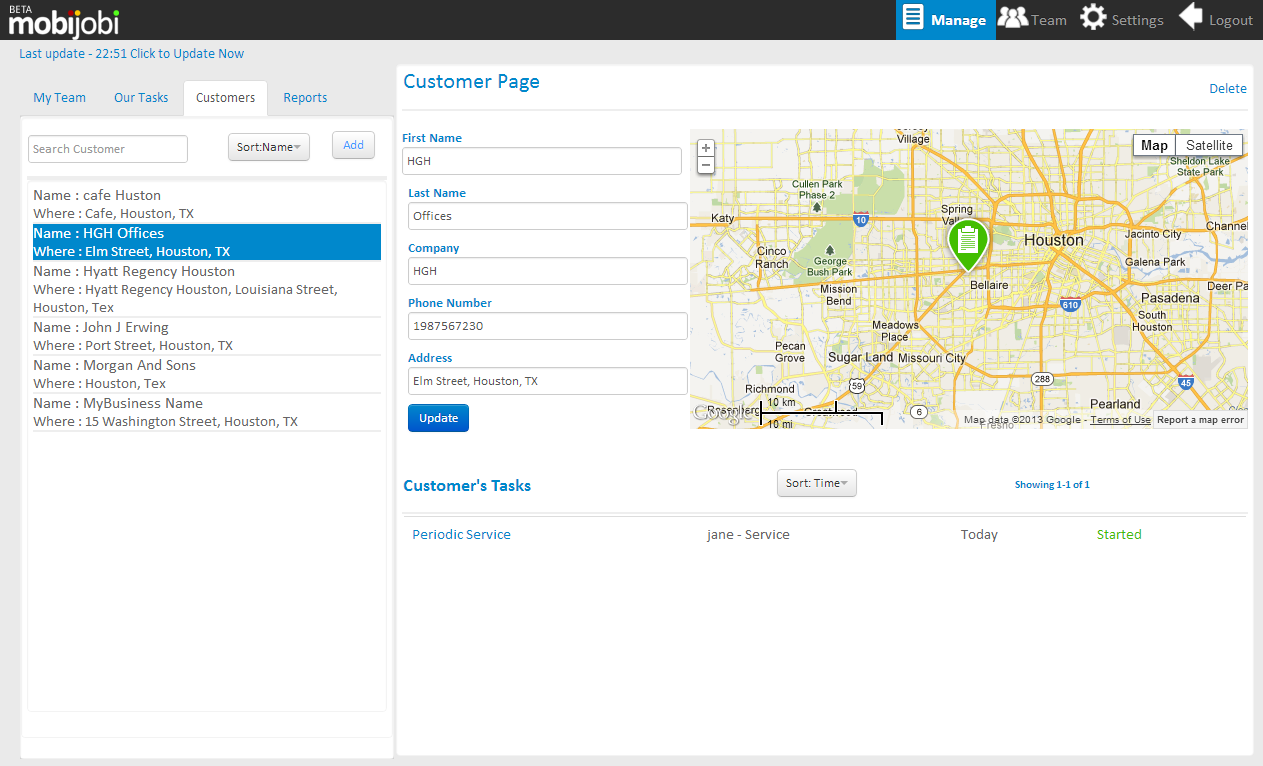The image size is (1263, 766).
Task: Click the Settings gear icon
Action: pyautogui.click(x=1093, y=18)
